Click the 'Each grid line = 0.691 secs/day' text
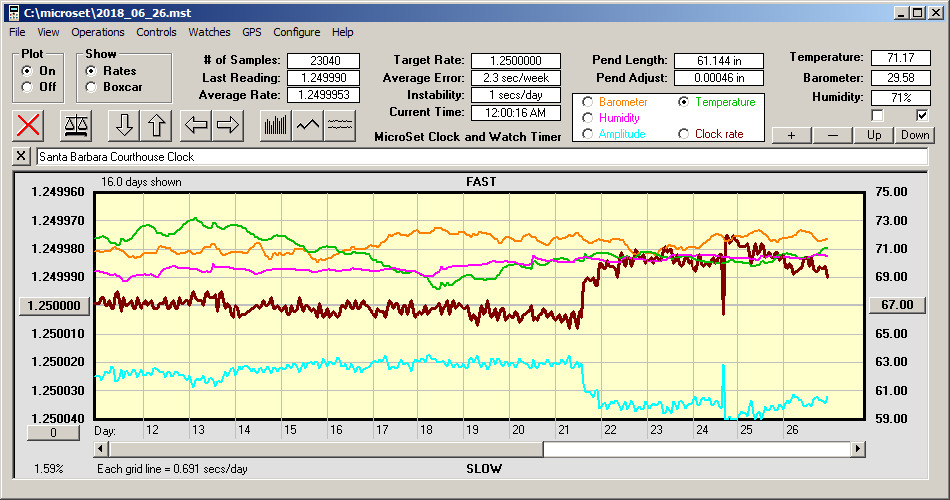Image resolution: width=950 pixels, height=500 pixels. click(x=172, y=468)
